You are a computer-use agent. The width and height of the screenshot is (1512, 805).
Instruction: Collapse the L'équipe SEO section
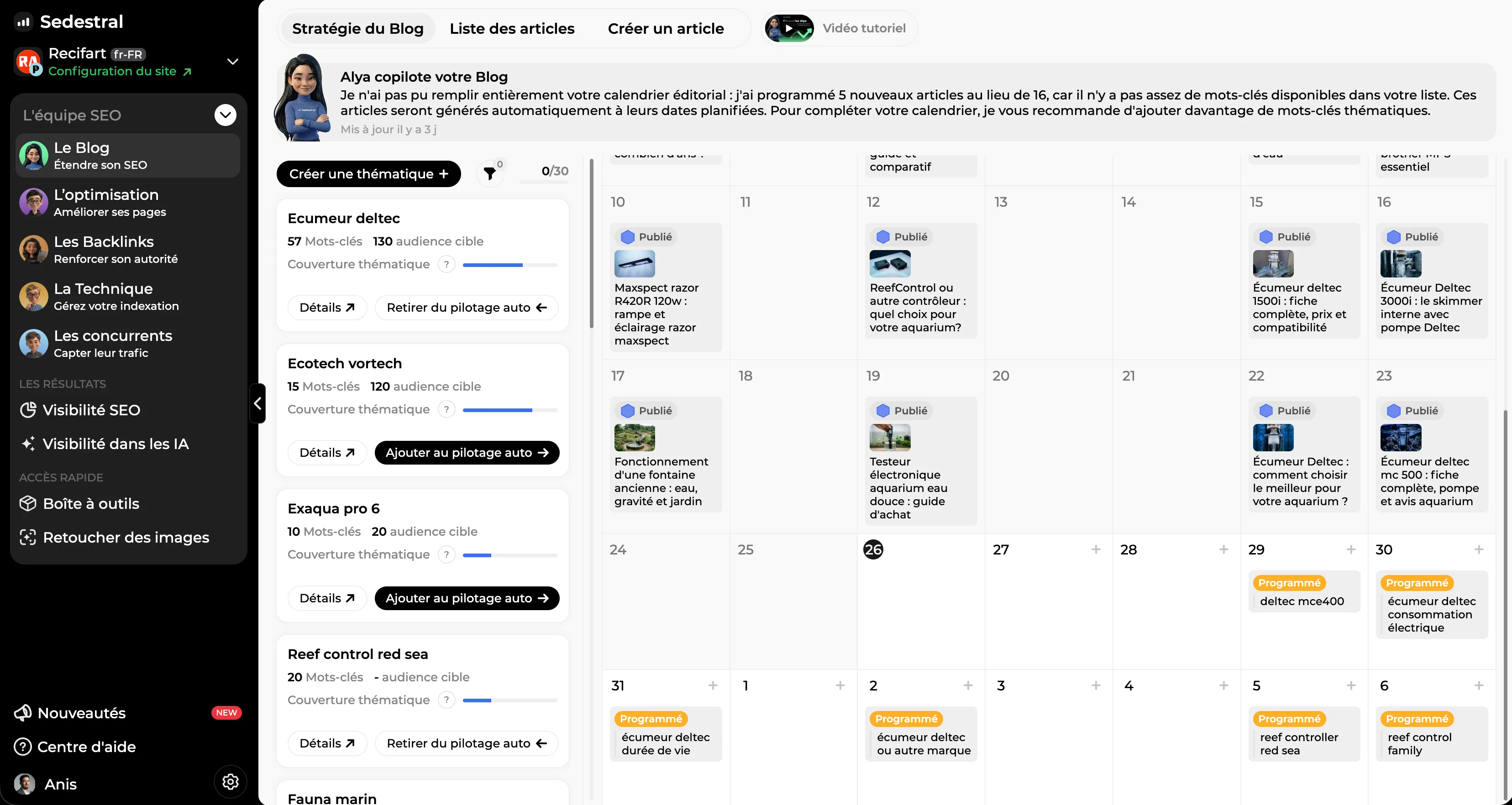(226, 115)
